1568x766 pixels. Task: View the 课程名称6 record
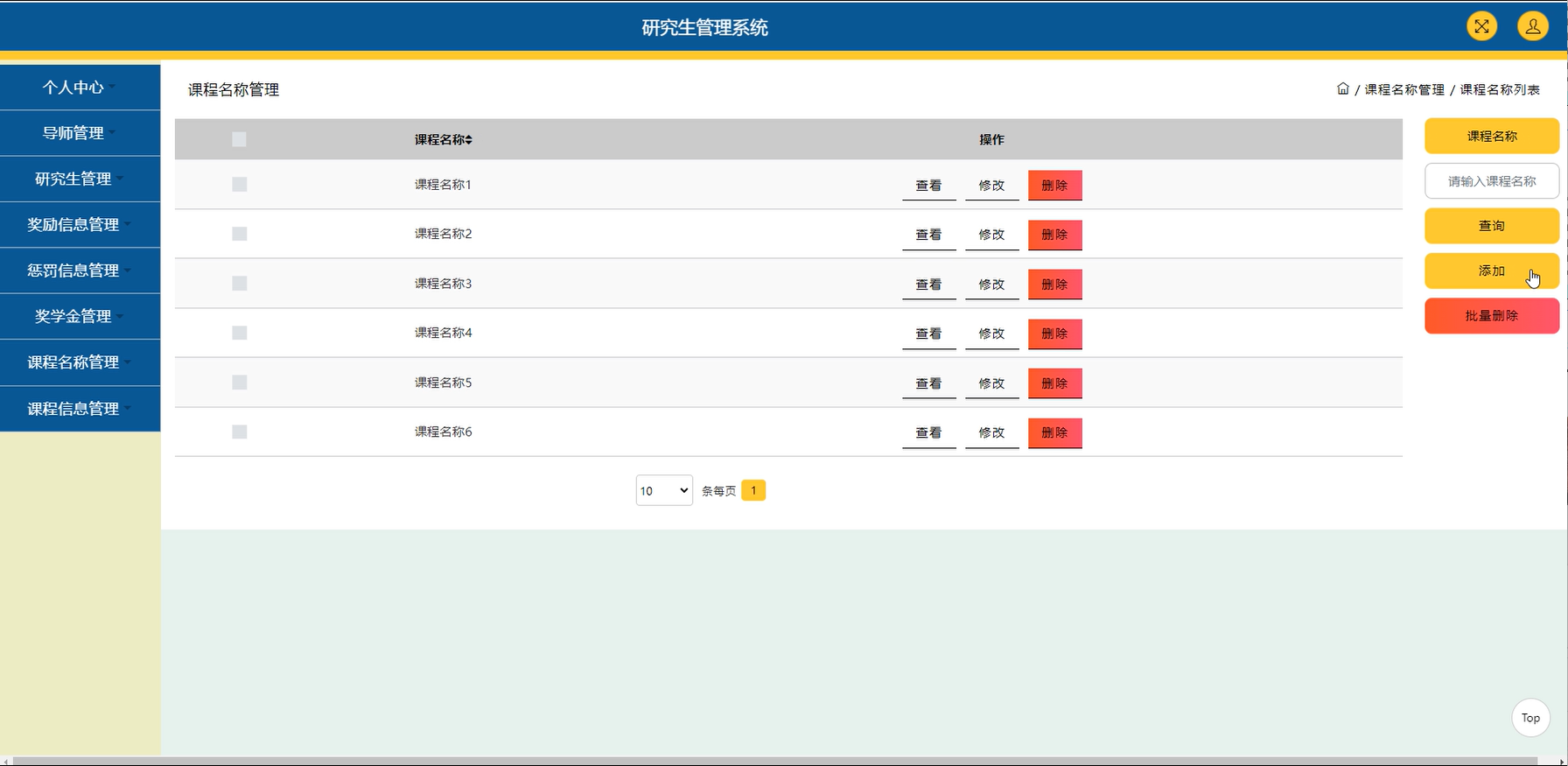pyautogui.click(x=928, y=432)
